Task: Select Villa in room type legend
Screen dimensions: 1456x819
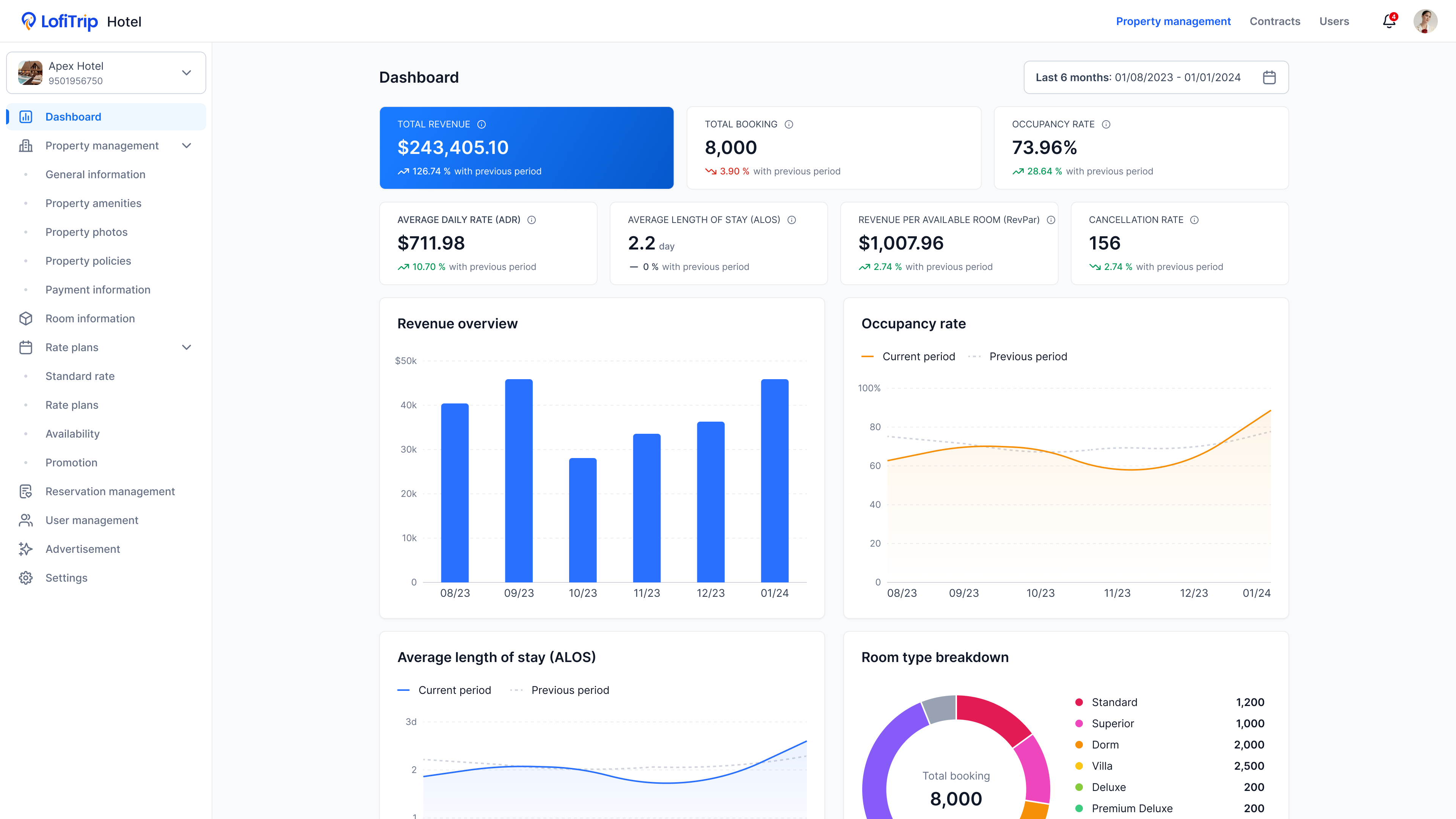Action: pos(1101,766)
